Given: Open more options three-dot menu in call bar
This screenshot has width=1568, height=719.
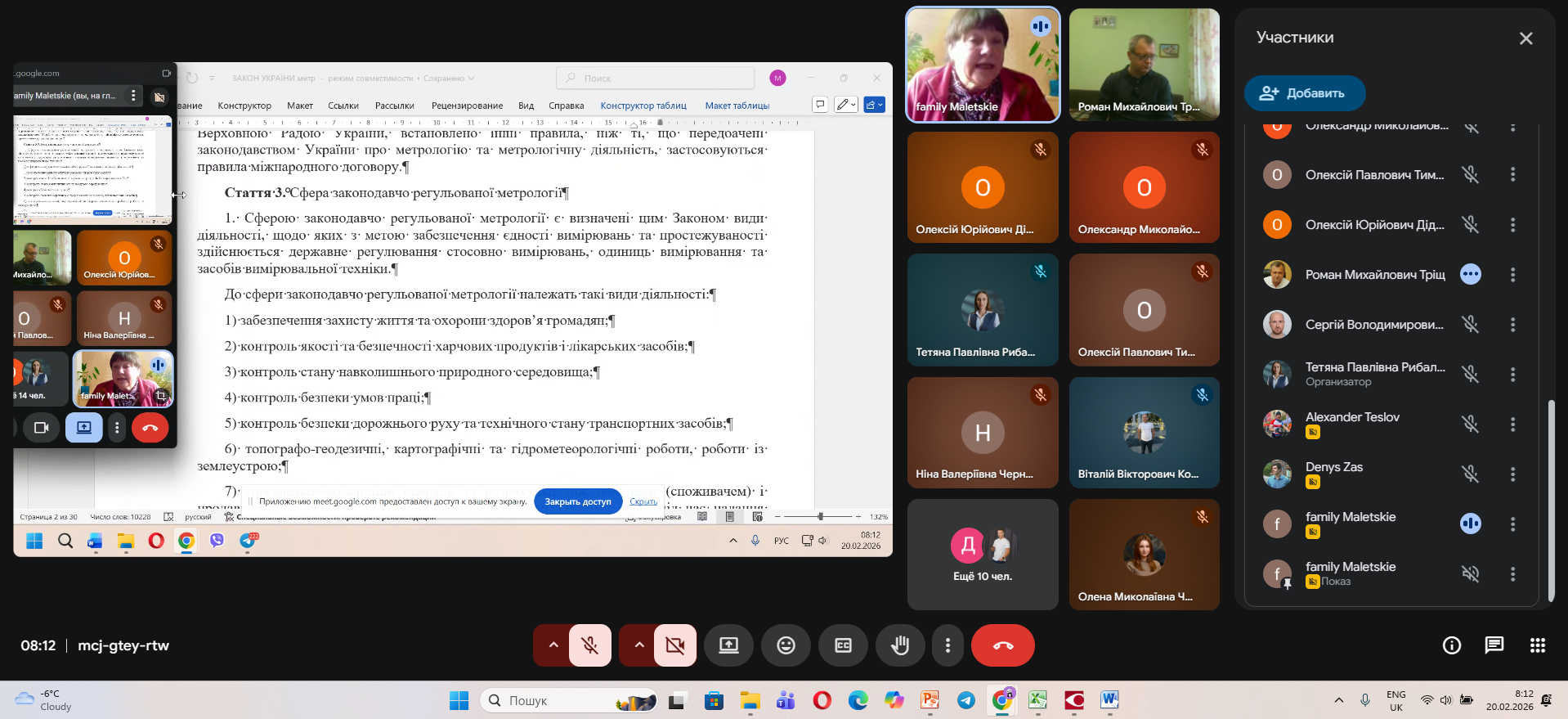Looking at the screenshot, I should pos(948,645).
